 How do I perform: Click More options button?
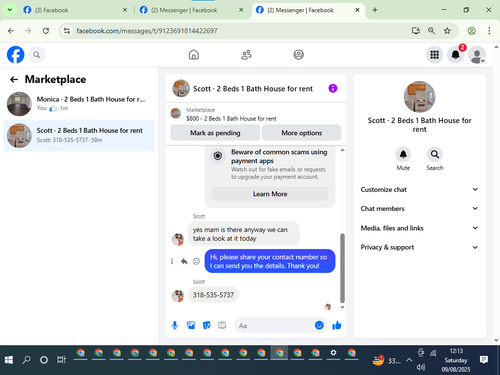(301, 133)
